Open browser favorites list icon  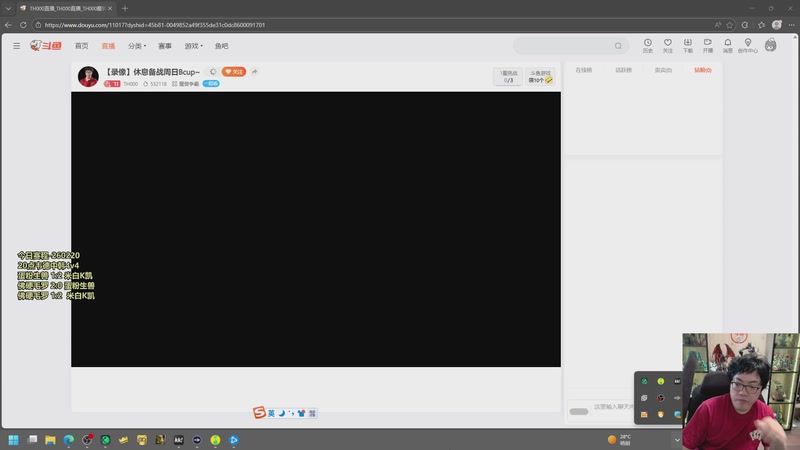point(761,24)
